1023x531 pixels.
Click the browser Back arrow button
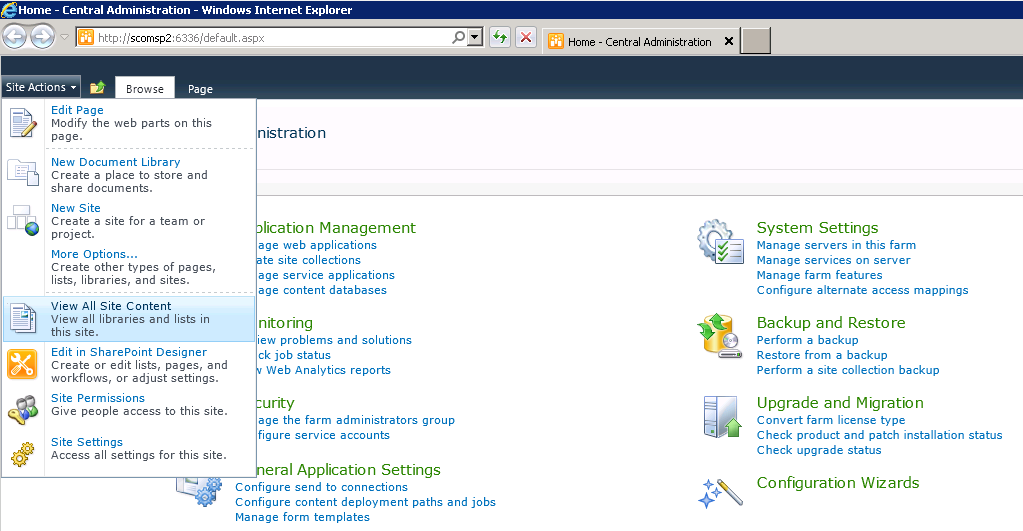click(14, 37)
